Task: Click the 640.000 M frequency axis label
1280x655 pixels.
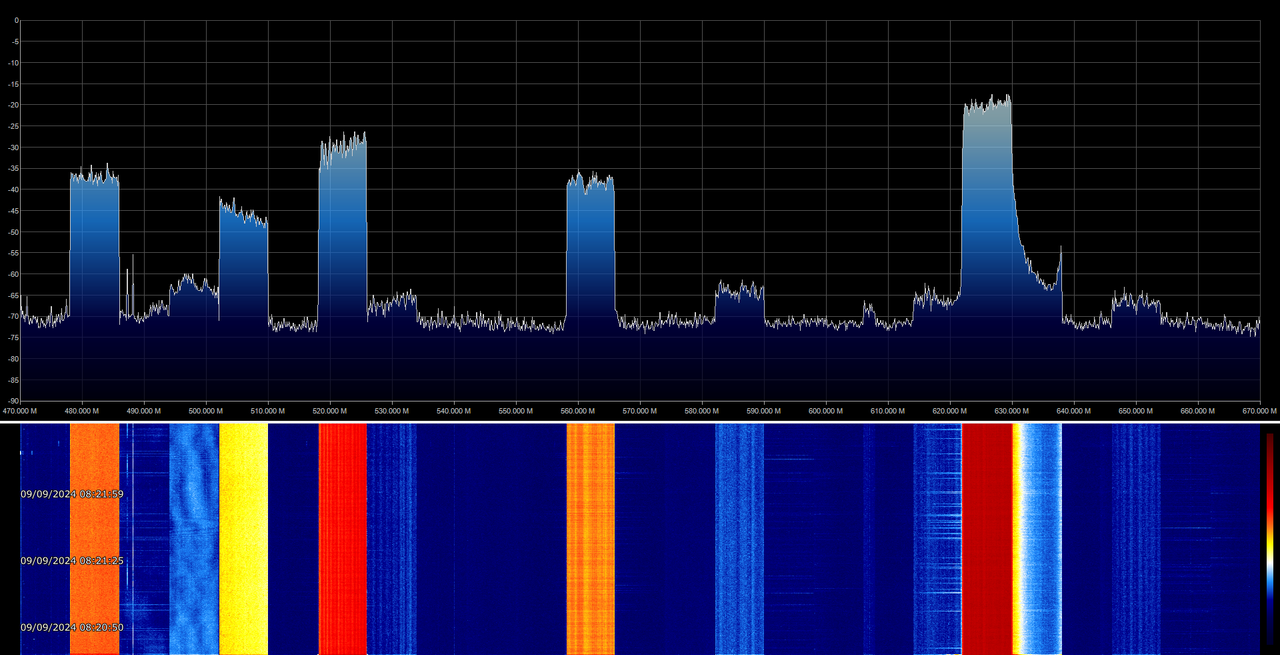Action: click(1074, 411)
